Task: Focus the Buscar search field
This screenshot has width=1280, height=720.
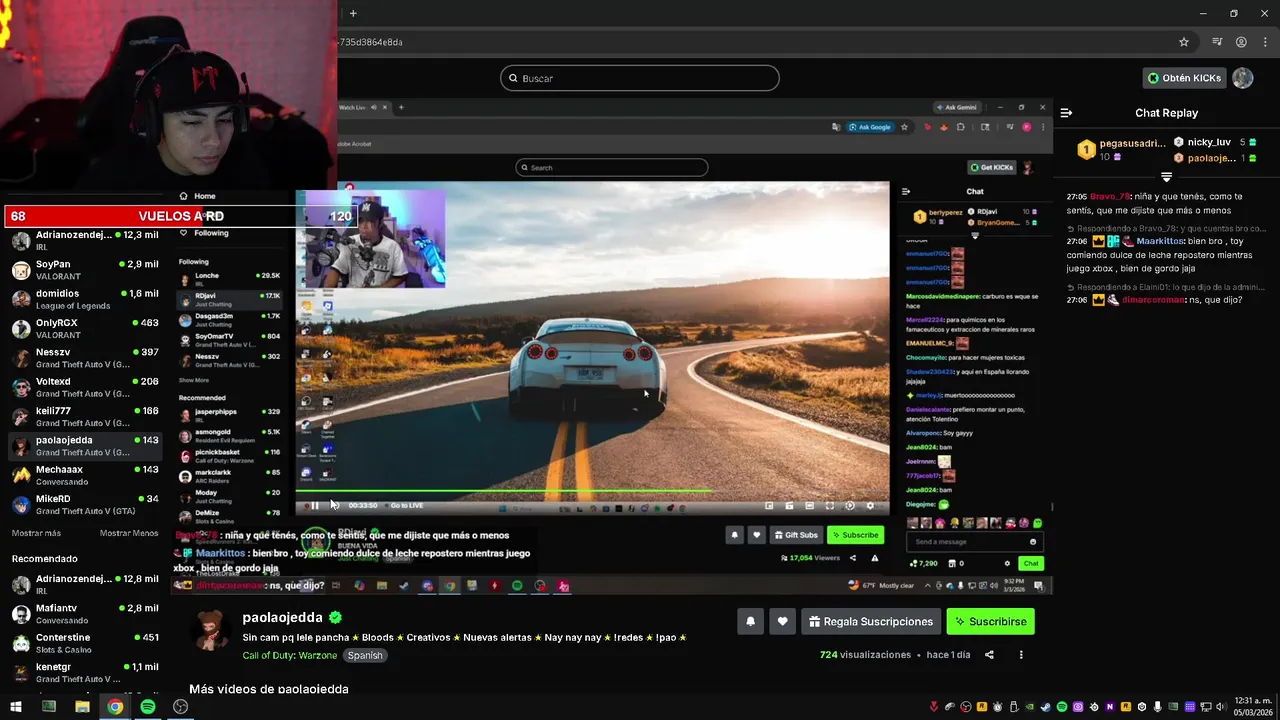Action: coord(640,78)
